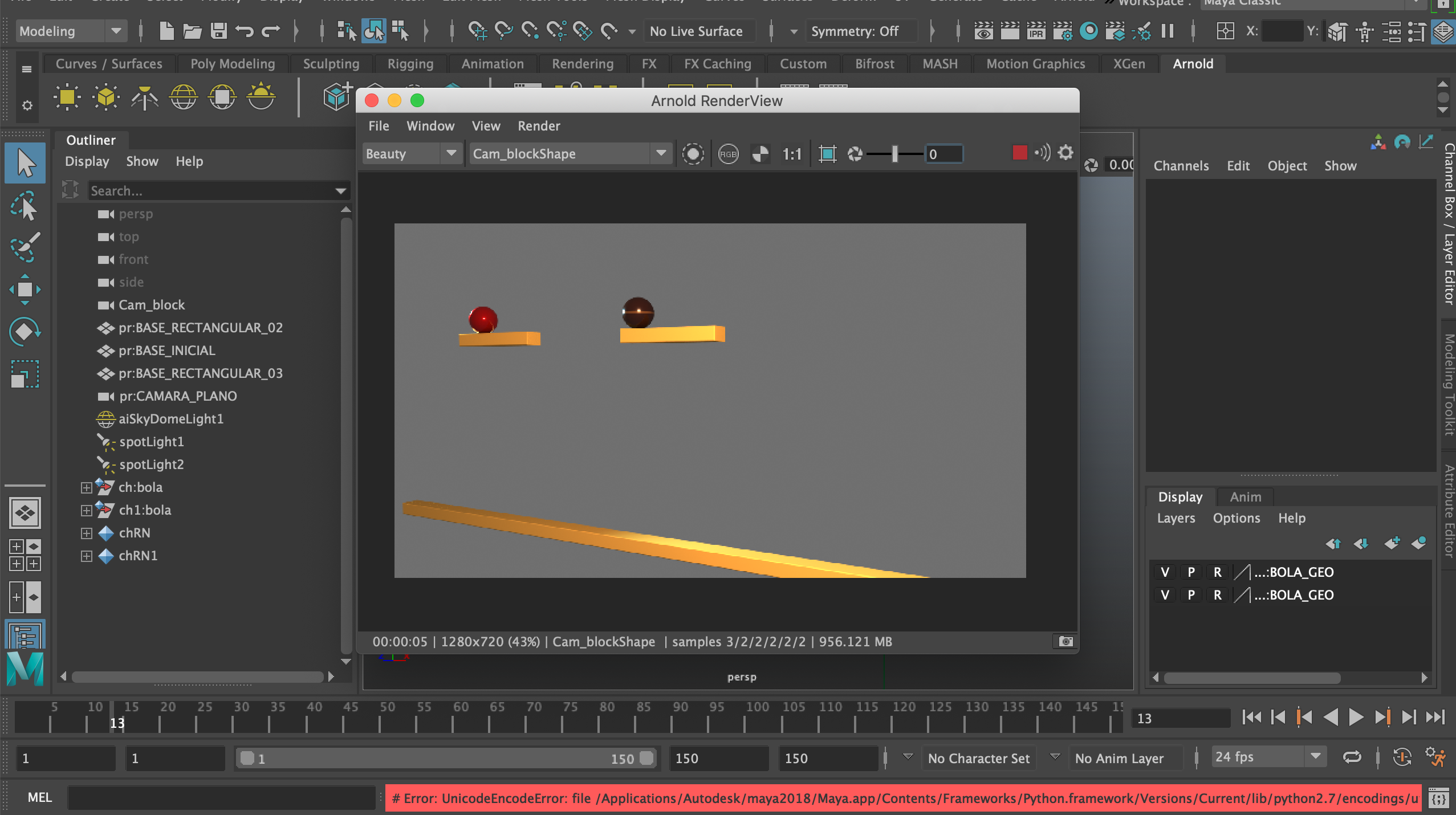
Task: Click the Save scene icon
Action: pyautogui.click(x=219, y=31)
